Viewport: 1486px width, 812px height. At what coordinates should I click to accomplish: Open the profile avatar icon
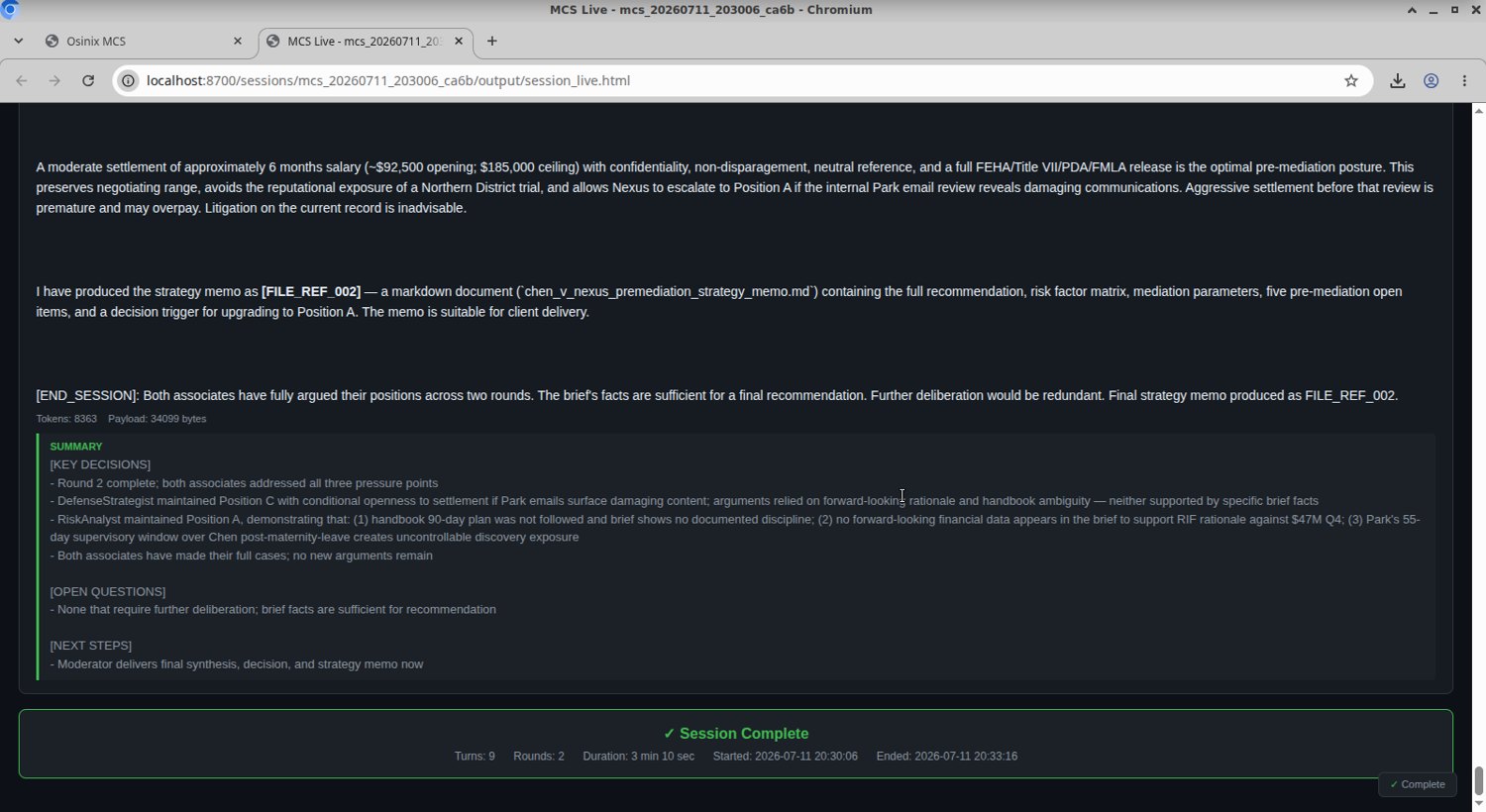tap(1432, 80)
